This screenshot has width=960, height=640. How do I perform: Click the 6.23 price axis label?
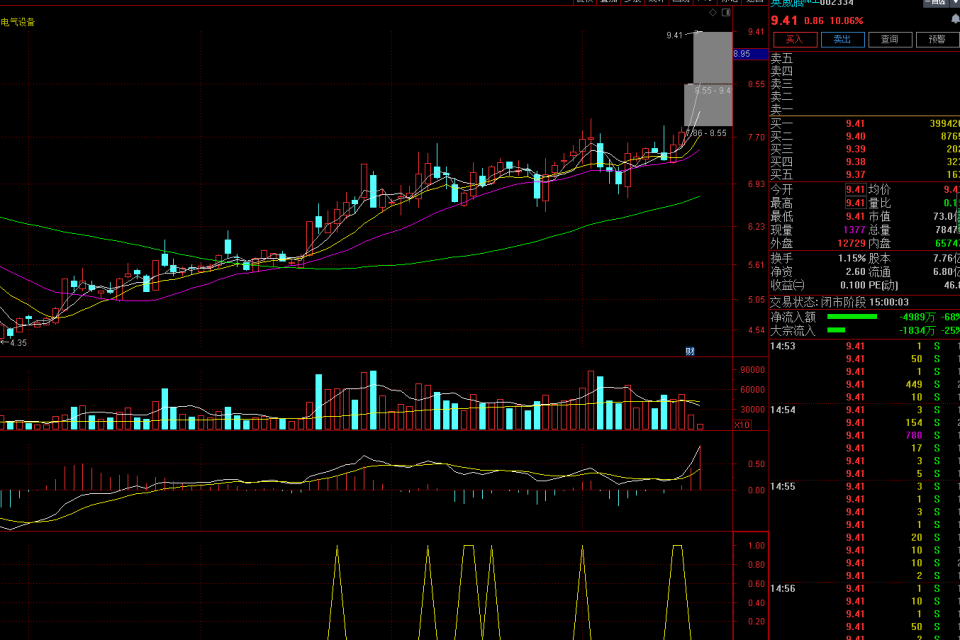(x=756, y=227)
